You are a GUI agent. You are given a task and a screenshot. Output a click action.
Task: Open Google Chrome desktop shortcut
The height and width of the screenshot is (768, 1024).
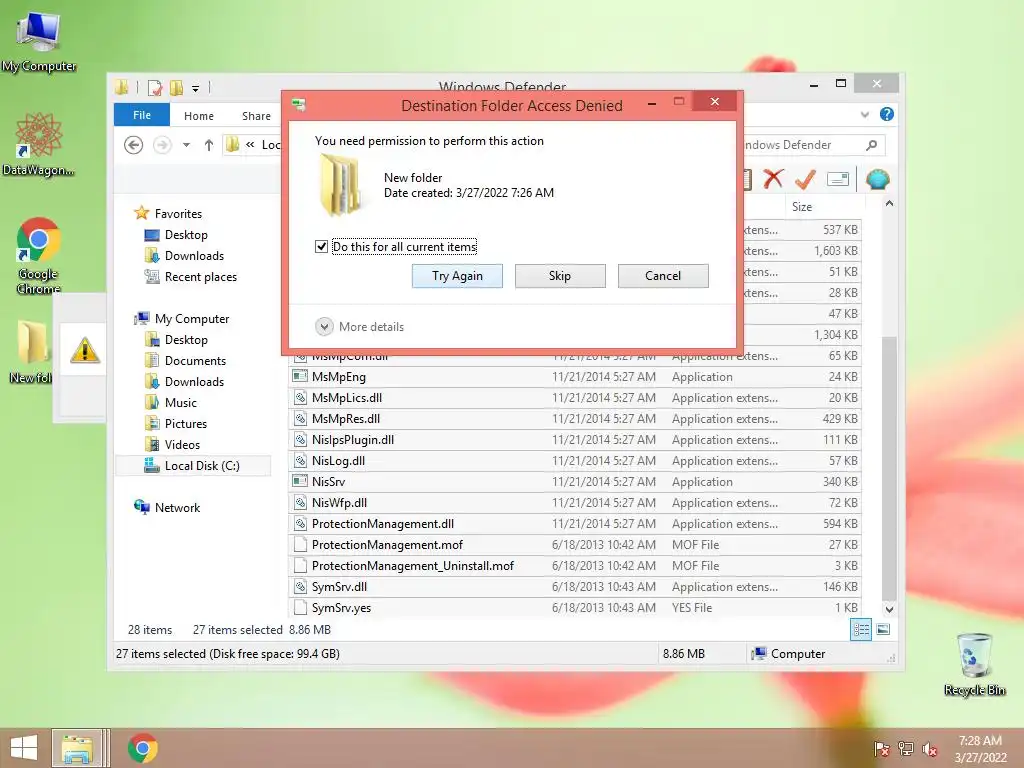click(38, 255)
